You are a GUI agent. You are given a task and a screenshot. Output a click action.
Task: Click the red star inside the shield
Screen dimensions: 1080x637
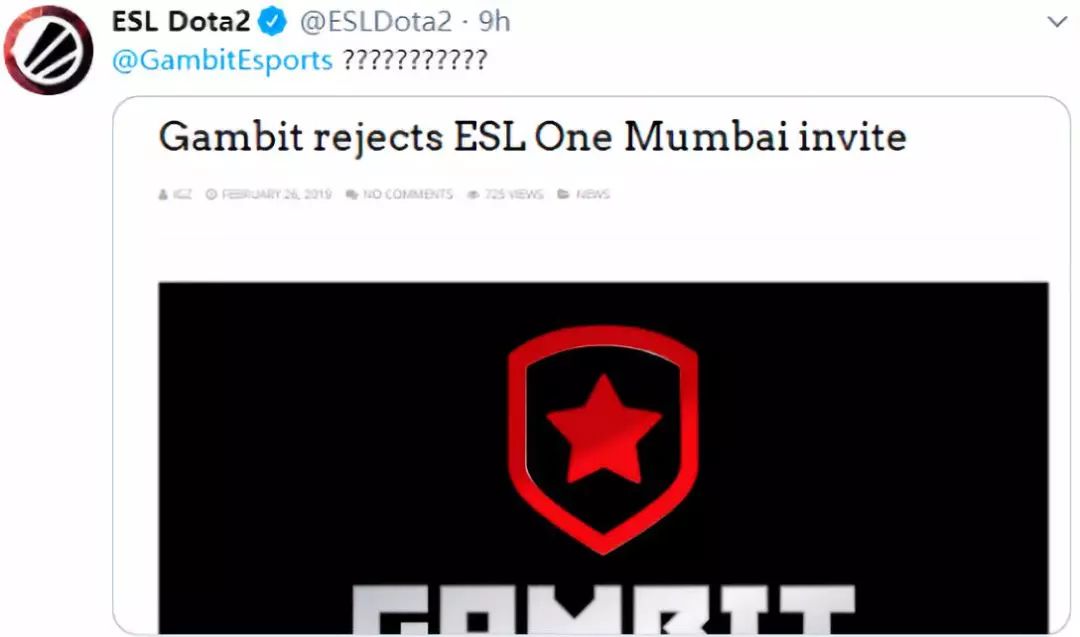603,428
